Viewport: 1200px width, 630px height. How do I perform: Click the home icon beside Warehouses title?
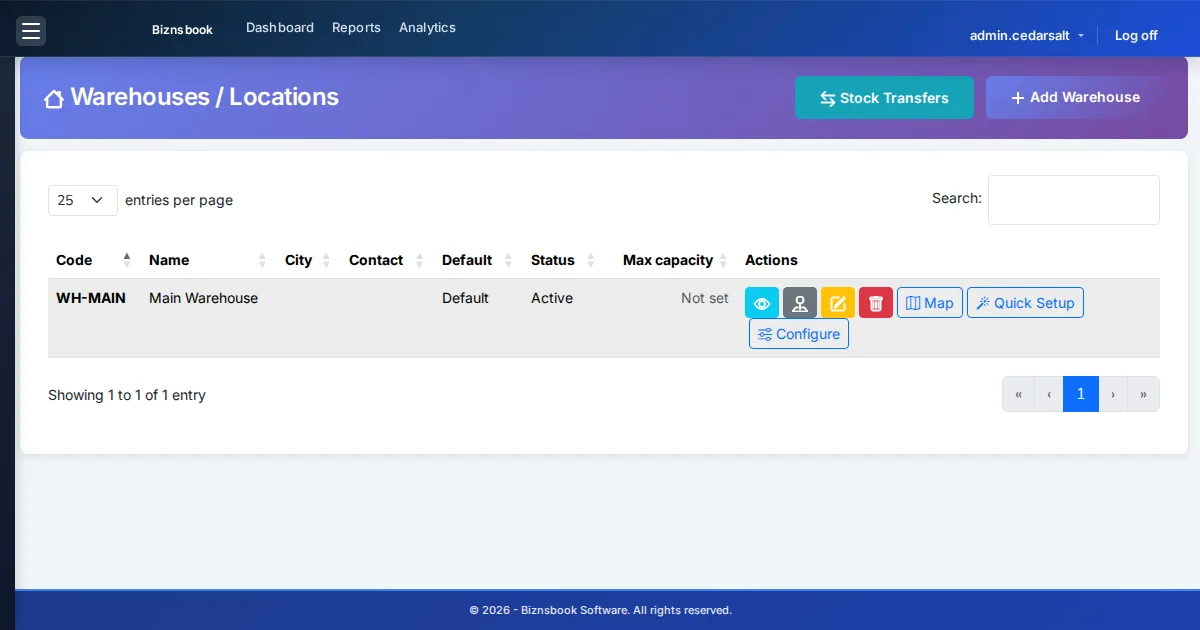(x=54, y=98)
